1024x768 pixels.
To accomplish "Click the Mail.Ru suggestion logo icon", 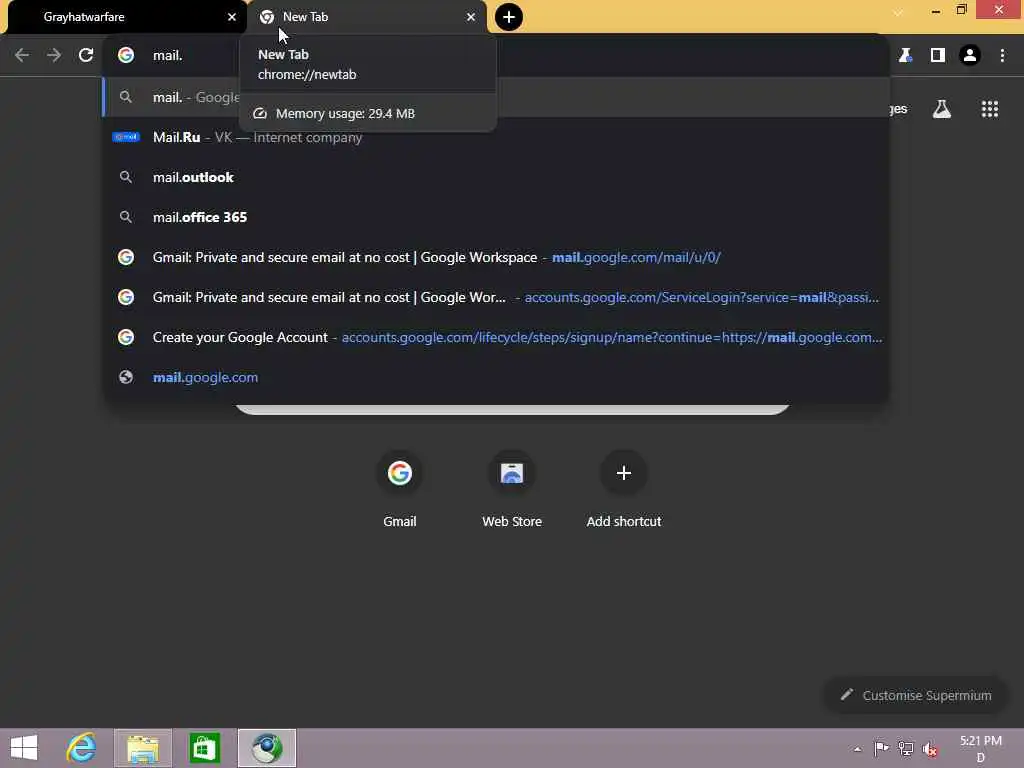I will click(126, 137).
